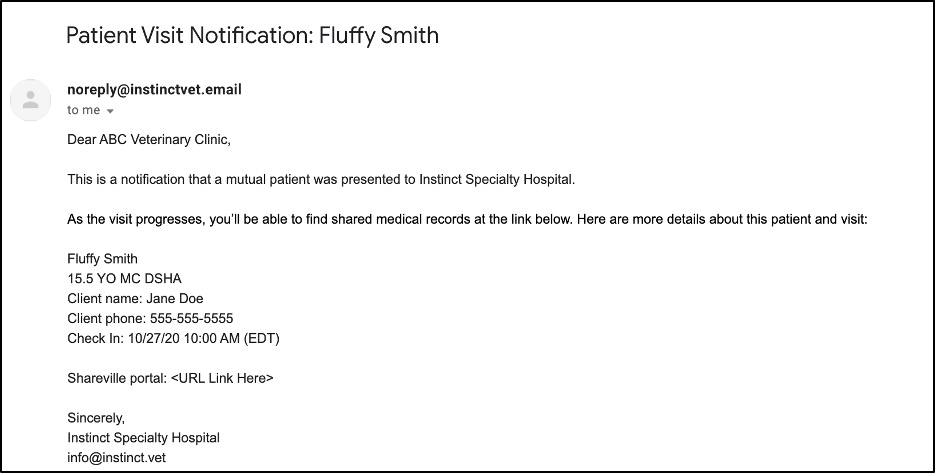This screenshot has width=936, height=474.
Task: Click the client phone number 555-555-5555
Action: pos(192,319)
